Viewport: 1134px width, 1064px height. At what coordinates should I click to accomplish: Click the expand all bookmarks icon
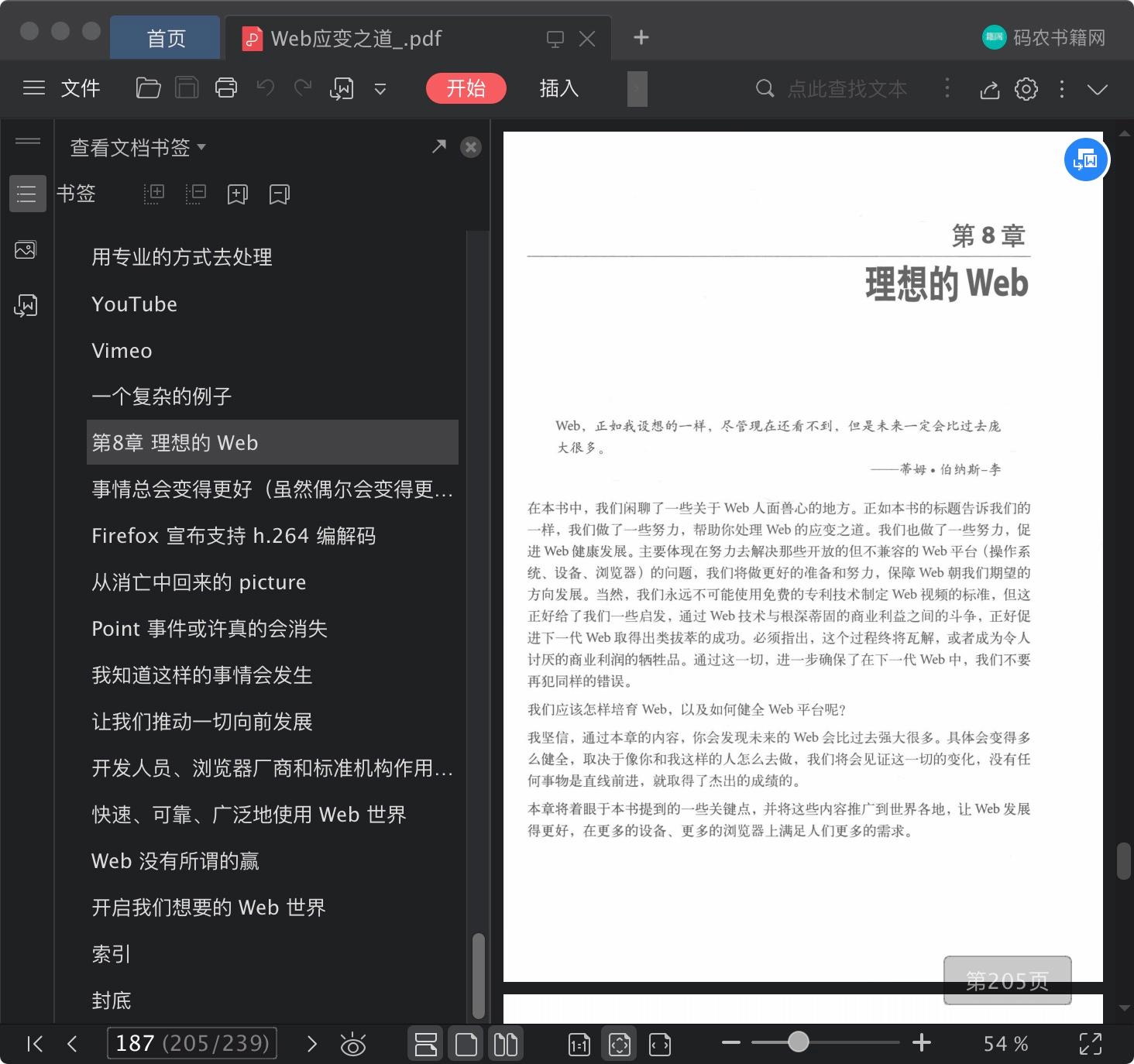point(154,194)
